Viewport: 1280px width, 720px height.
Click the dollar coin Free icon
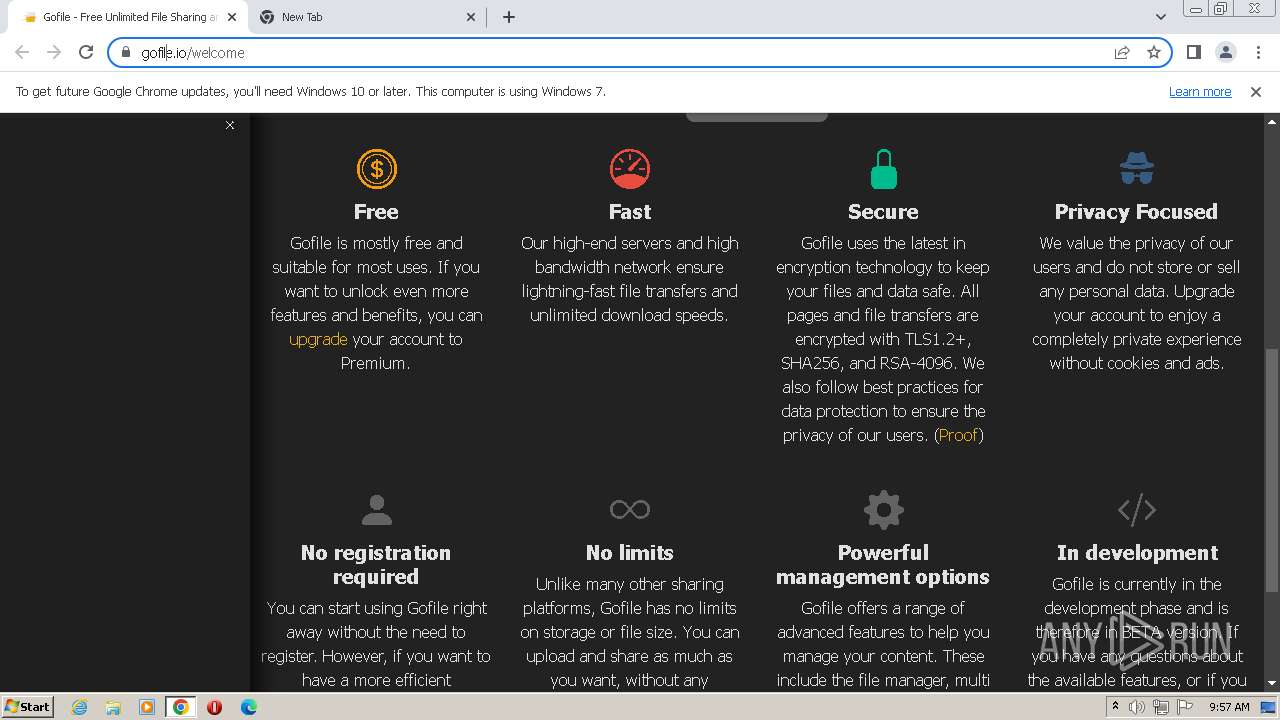coord(377,169)
